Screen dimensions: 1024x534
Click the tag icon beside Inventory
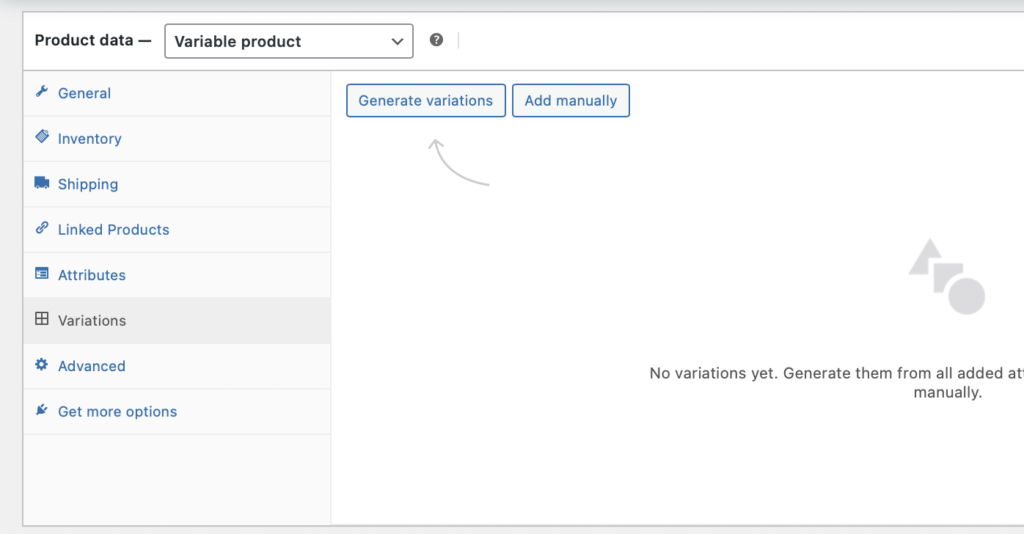41,137
